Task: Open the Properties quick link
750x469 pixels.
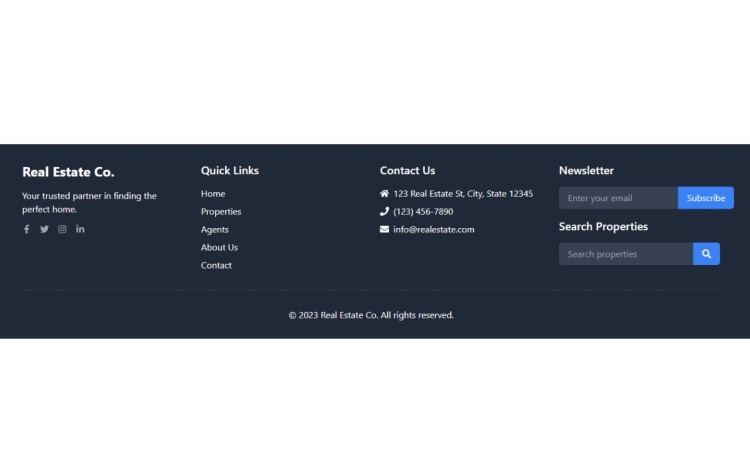Action: [x=221, y=211]
